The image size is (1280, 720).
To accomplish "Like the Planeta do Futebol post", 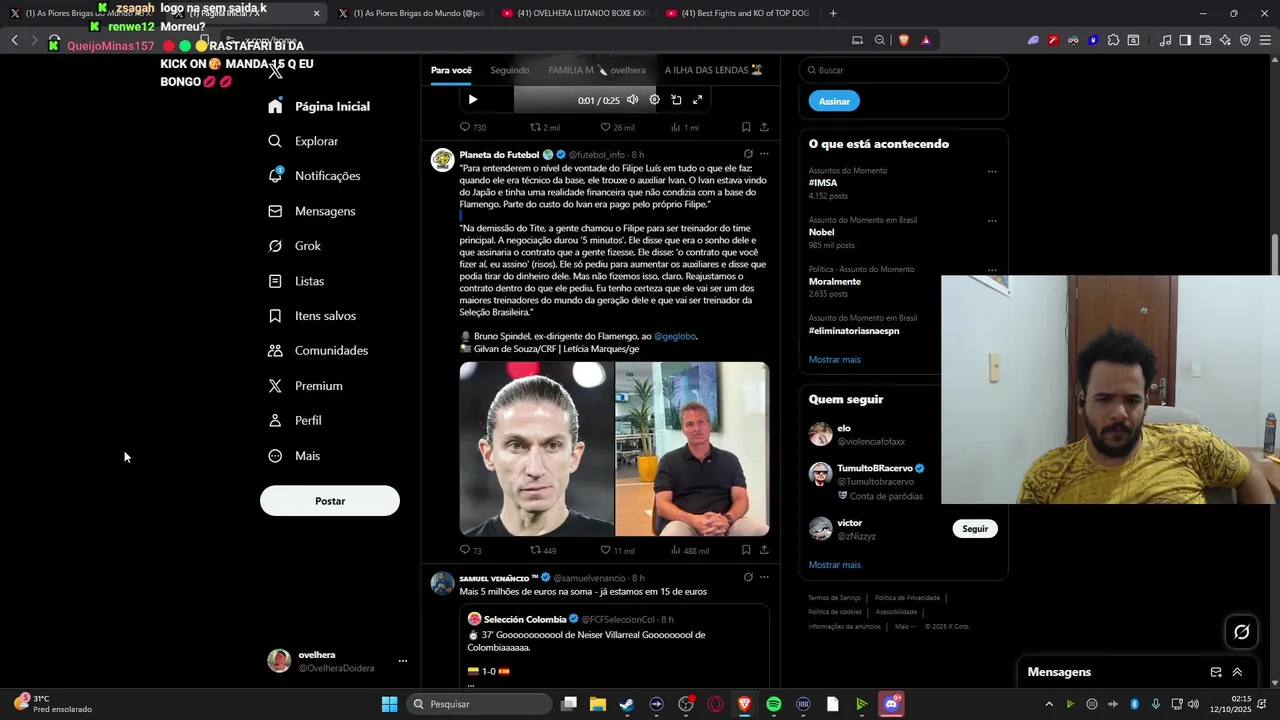I will pos(617,550).
